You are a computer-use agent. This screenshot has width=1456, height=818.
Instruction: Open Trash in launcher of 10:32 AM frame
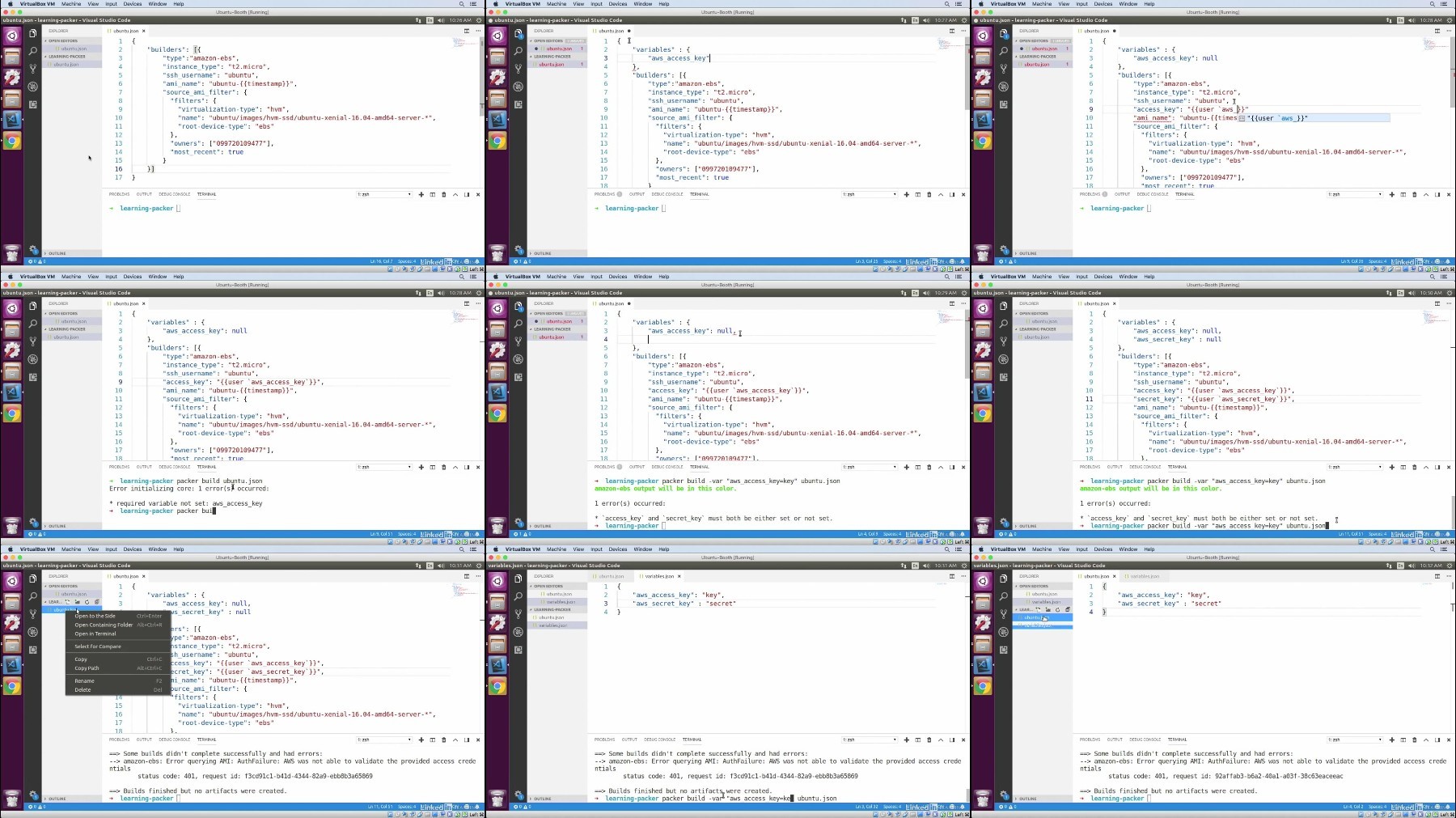pos(983,797)
